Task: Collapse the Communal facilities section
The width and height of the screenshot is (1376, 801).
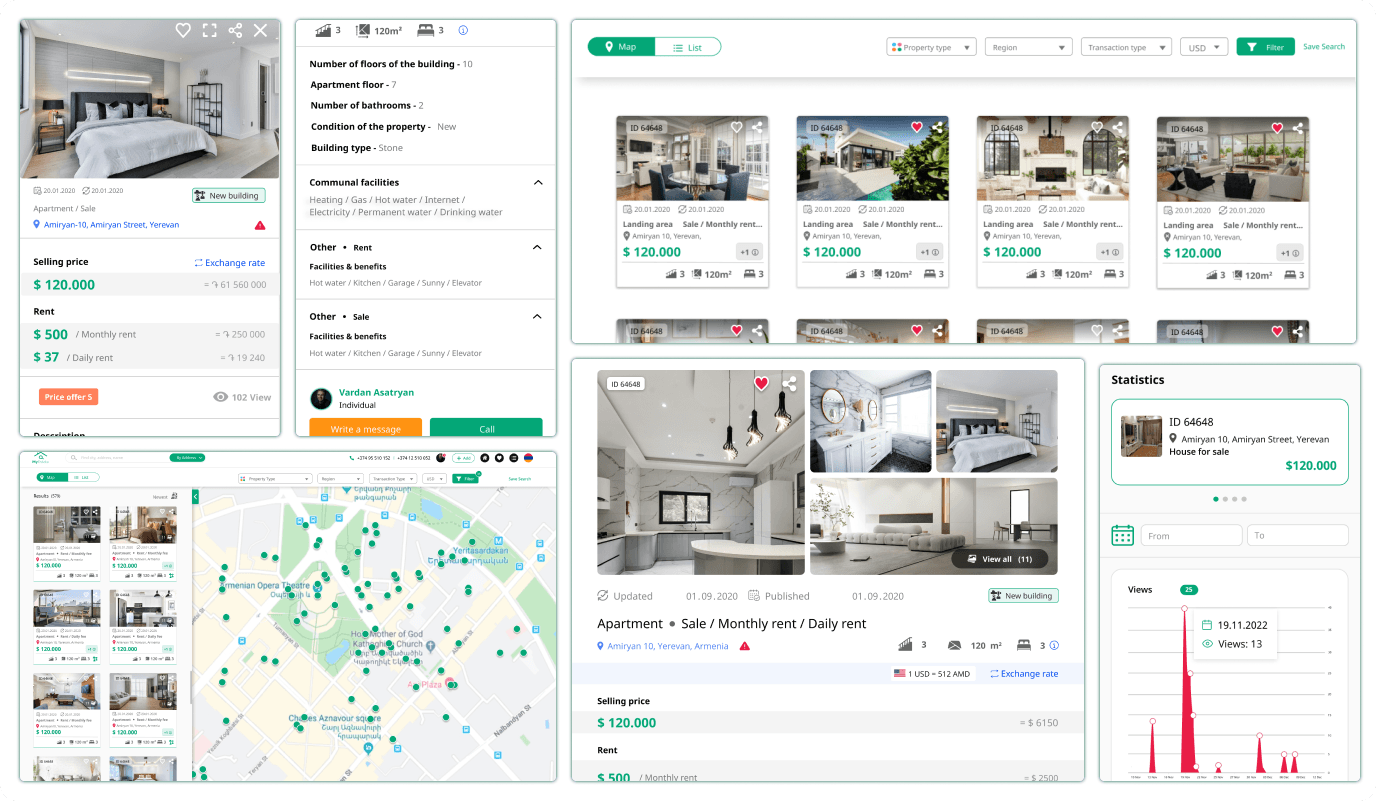Action: 538,183
